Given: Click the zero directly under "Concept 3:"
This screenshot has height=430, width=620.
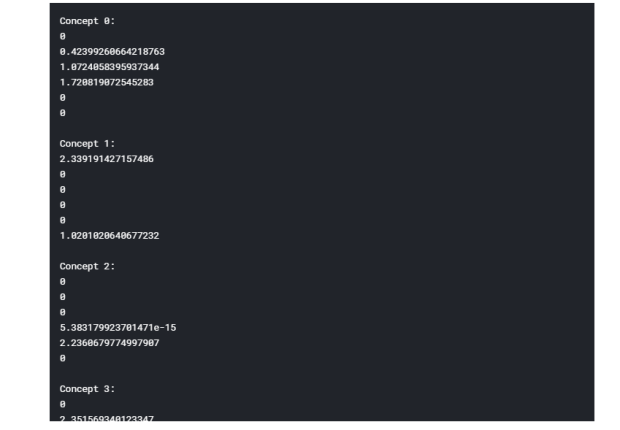Looking at the screenshot, I should click(63, 404).
